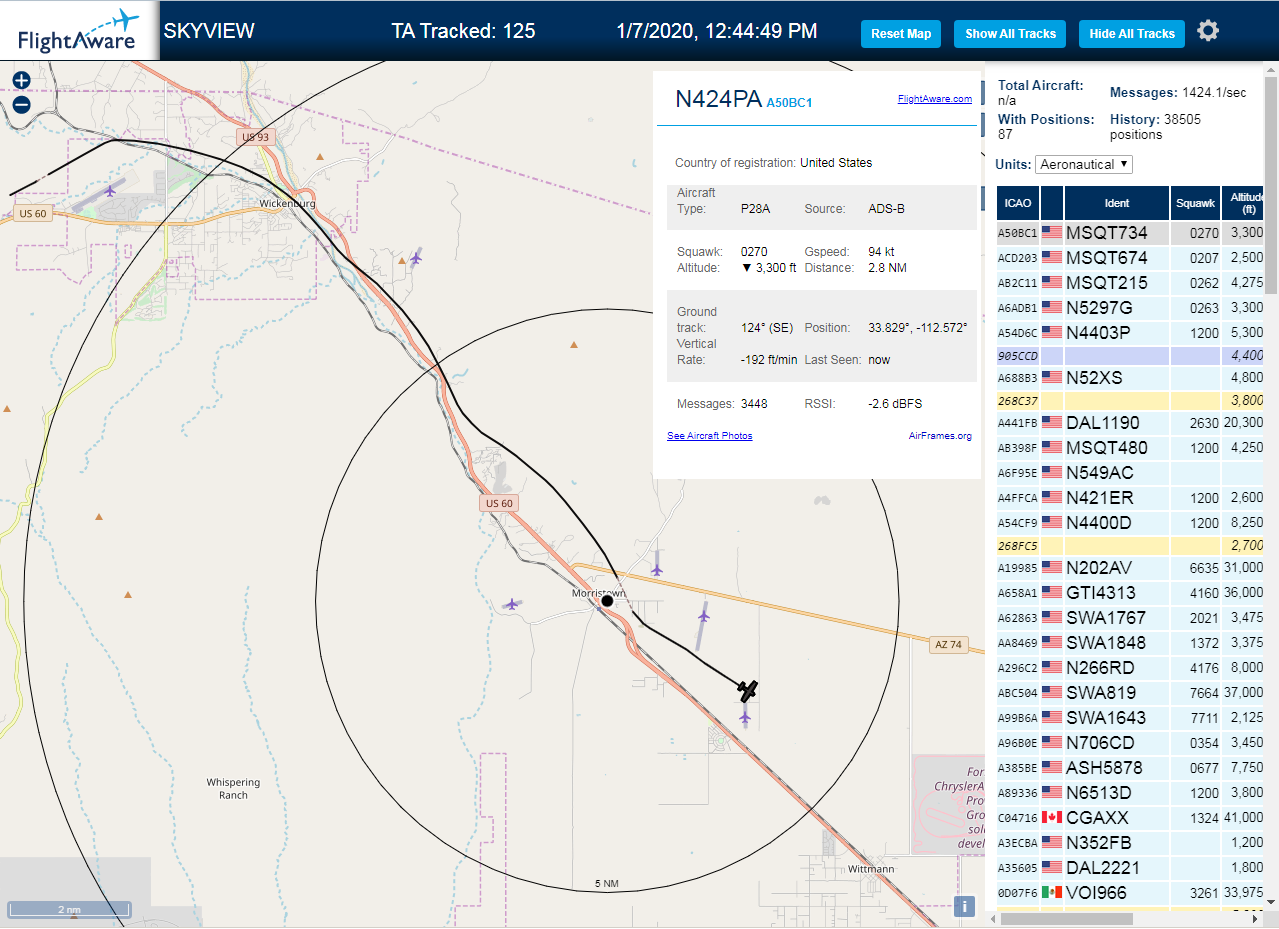
Task: Open the Units dropdown showing Aeronautical
Action: (1084, 164)
